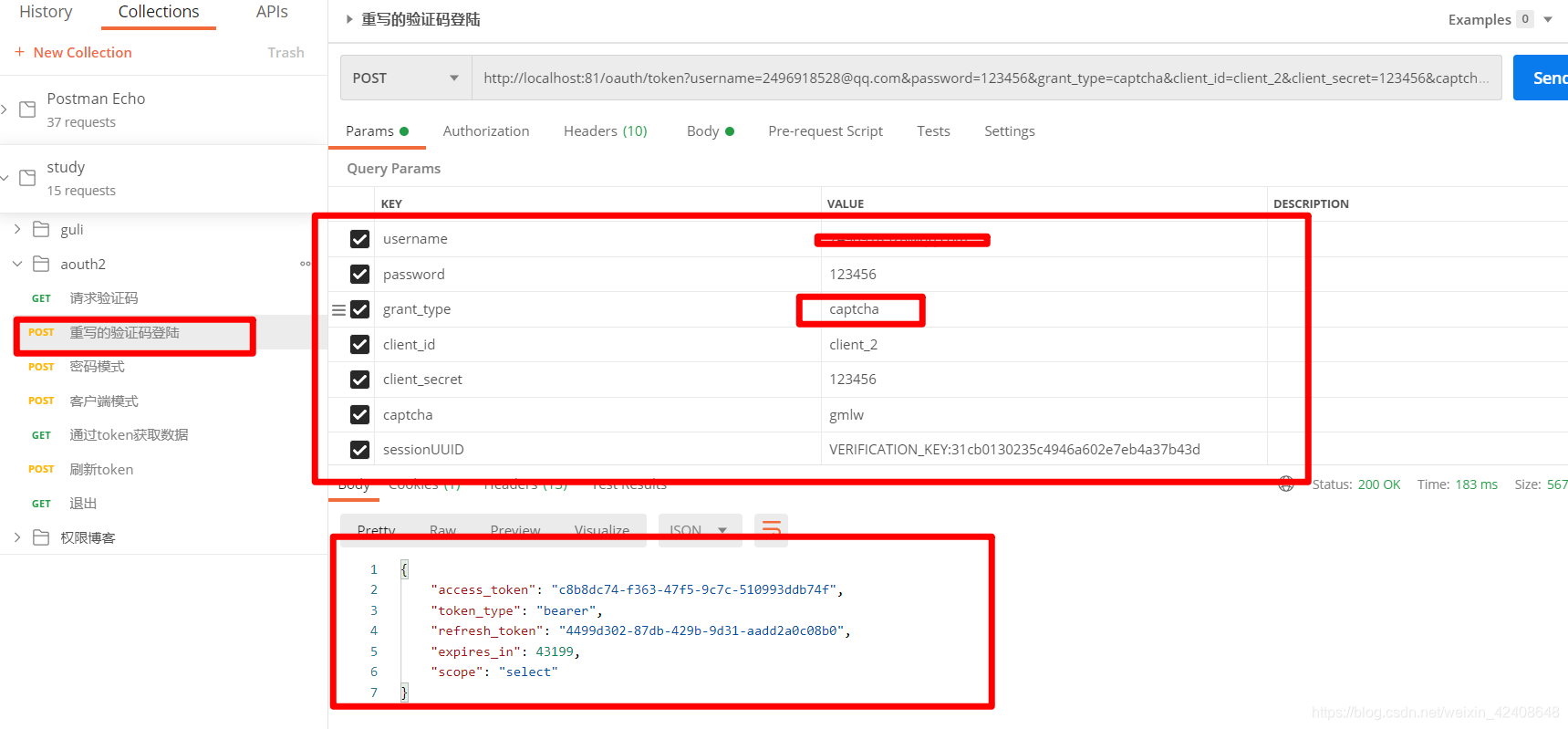The width and height of the screenshot is (1568, 729).
Task: Select the Visualize response view
Action: [602, 530]
